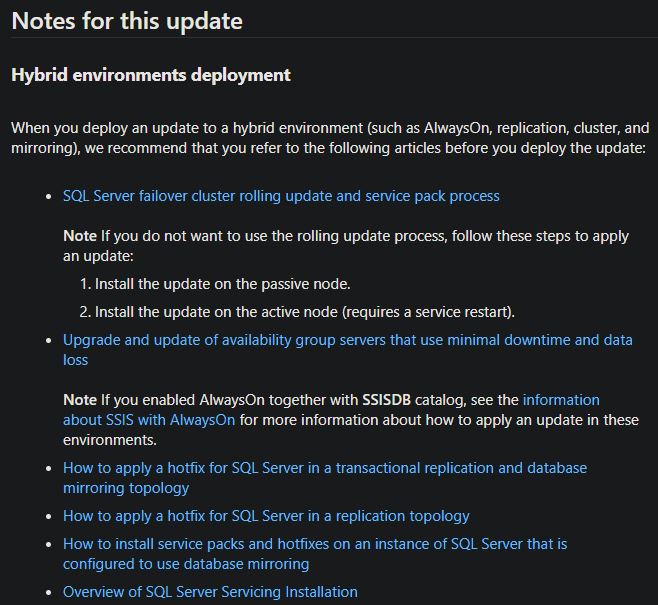Screen dimensions: 658x605
Task: Open hotfix link for transactional replication and mirroring
Action: pos(325,468)
